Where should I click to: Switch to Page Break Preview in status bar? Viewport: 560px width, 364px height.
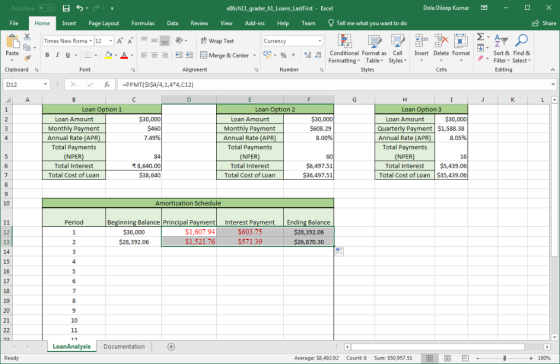click(x=465, y=358)
